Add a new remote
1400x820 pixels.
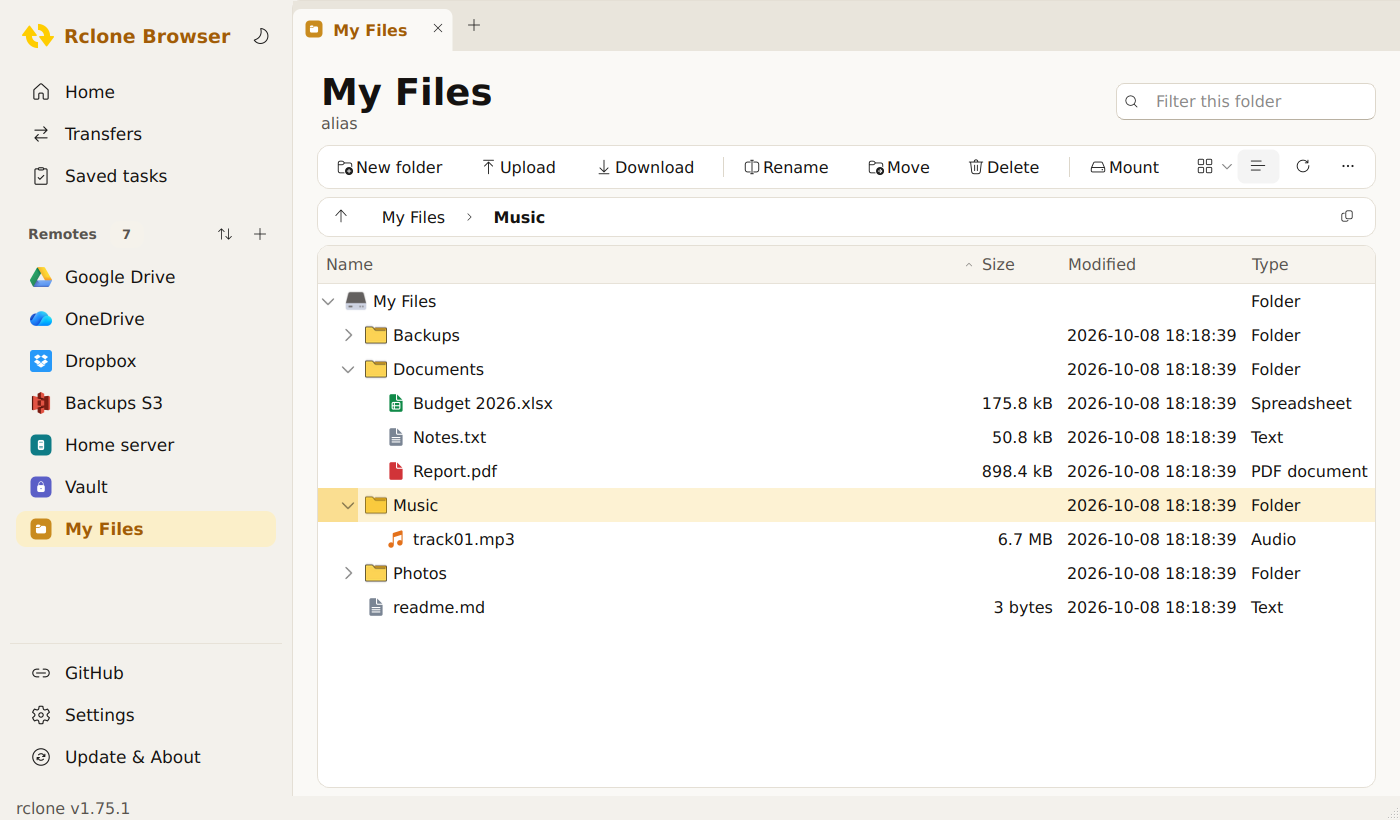260,234
